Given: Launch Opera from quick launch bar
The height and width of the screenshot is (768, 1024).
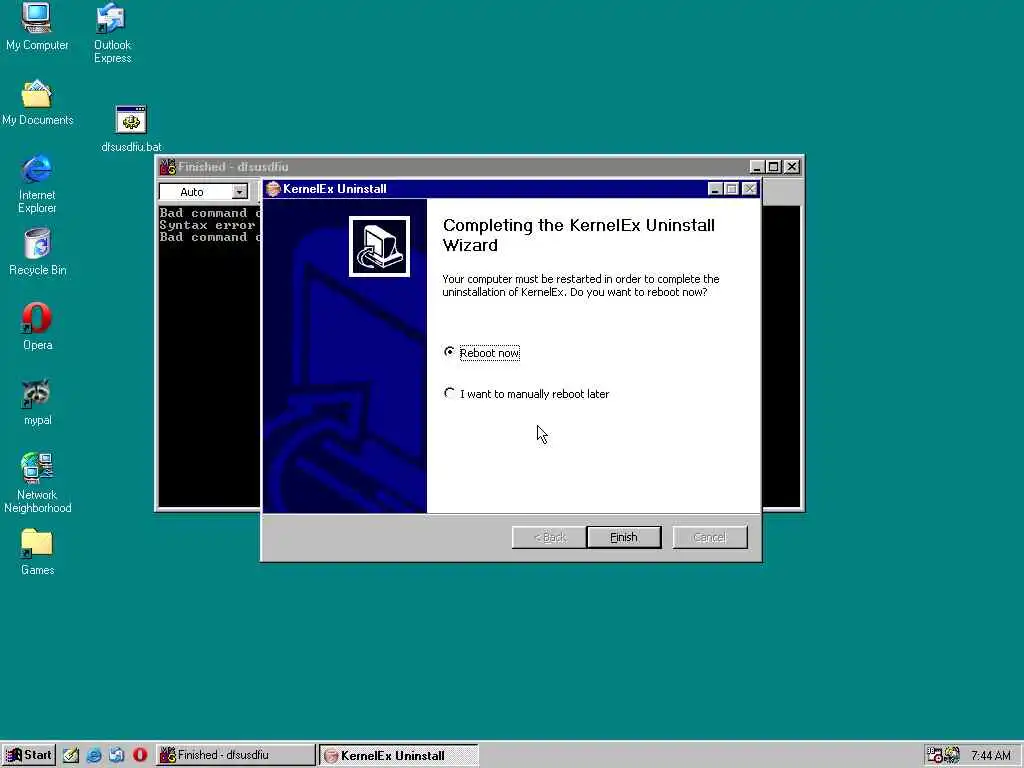Looking at the screenshot, I should (x=140, y=755).
